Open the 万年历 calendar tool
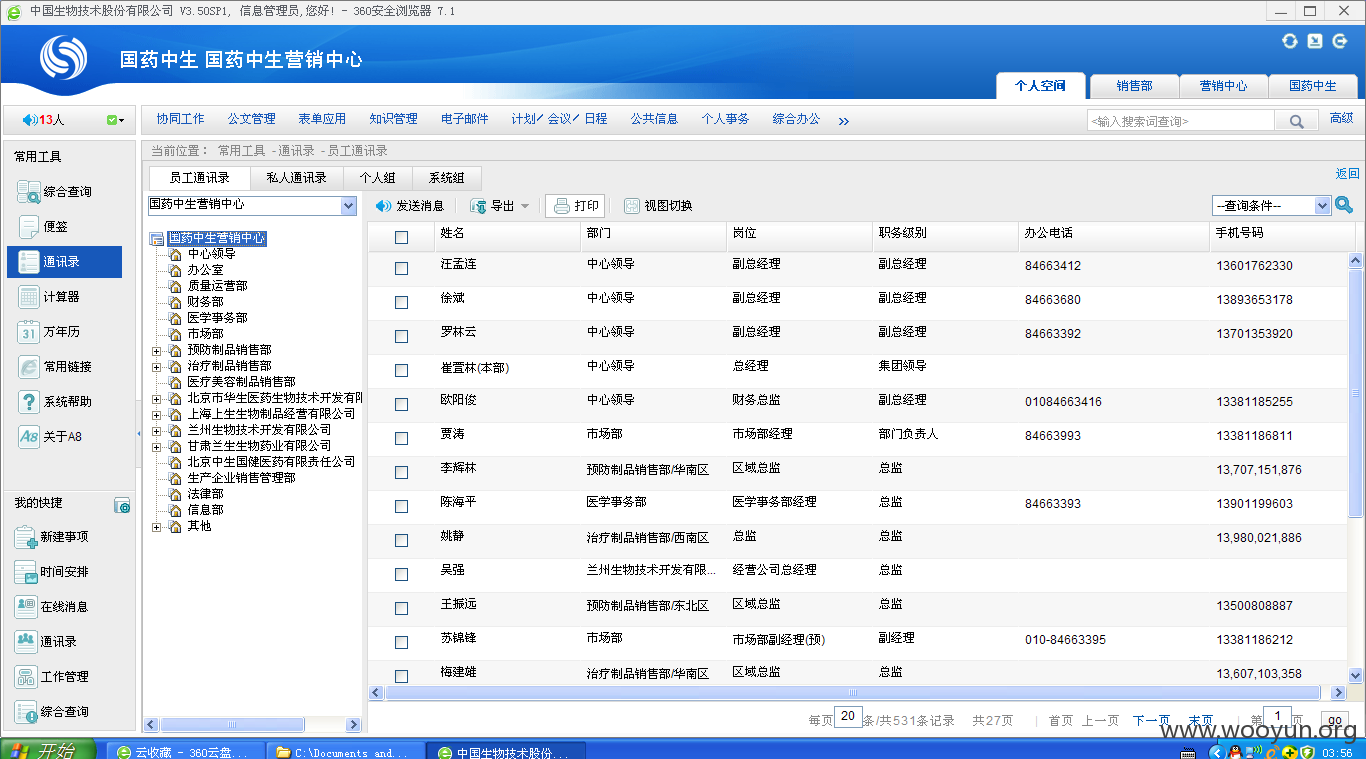Image resolution: width=1366 pixels, height=759 pixels. coord(49,332)
